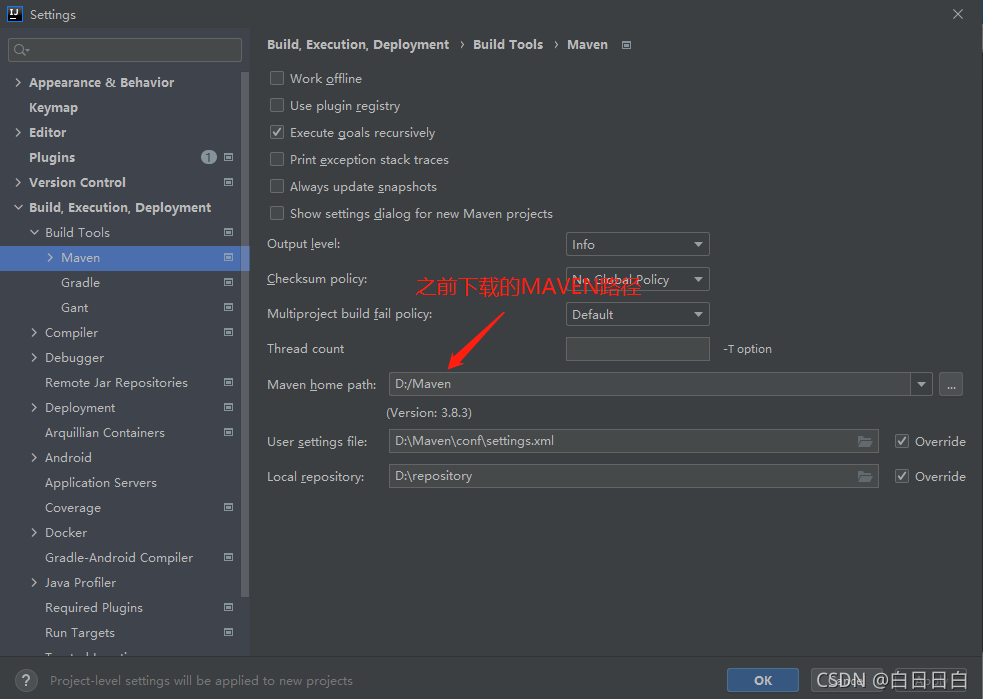Click the project-level icon on Maven row
This screenshot has height=699, width=983.
click(x=229, y=258)
